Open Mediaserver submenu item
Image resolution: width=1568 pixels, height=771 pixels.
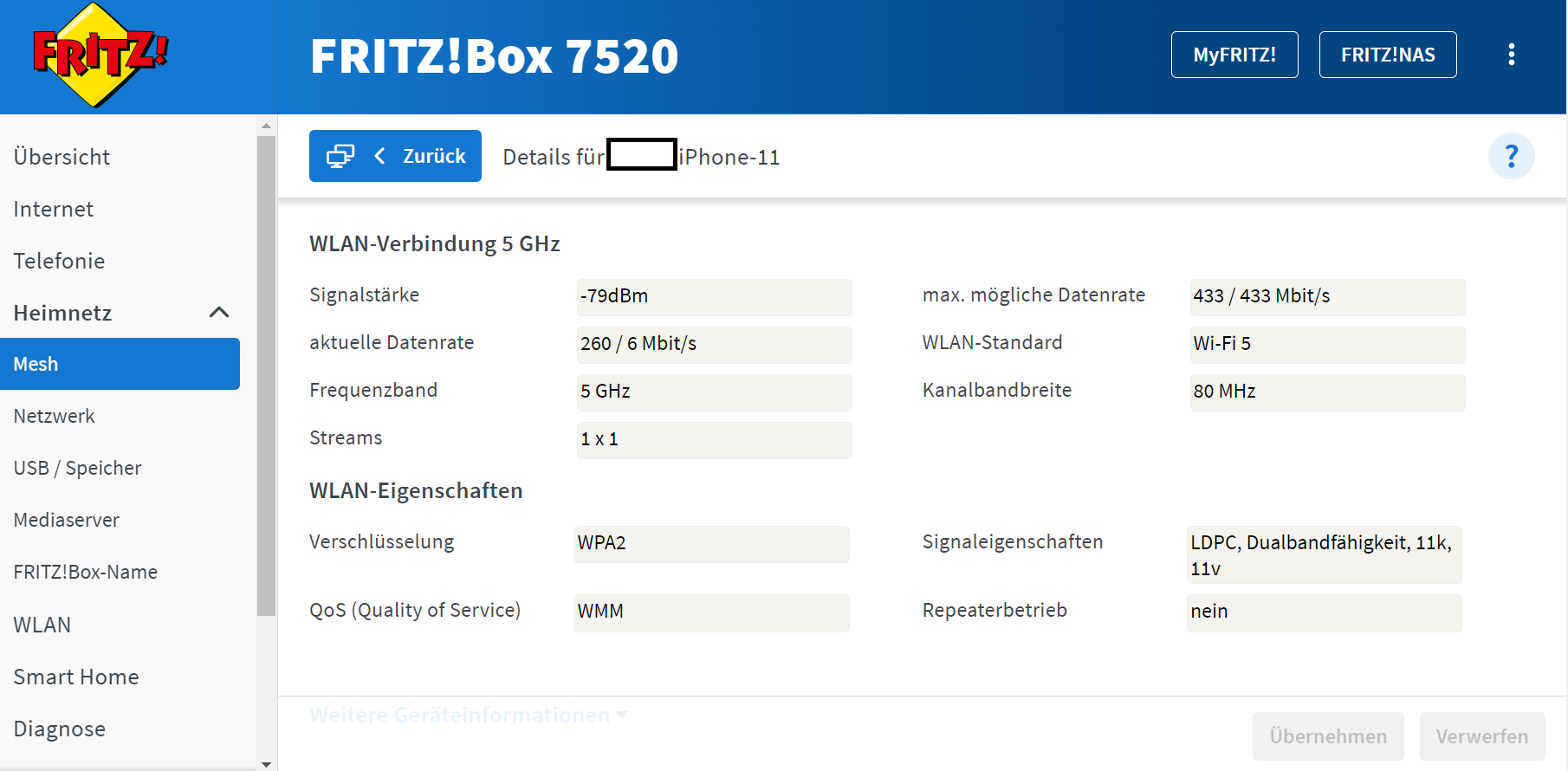[66, 520]
